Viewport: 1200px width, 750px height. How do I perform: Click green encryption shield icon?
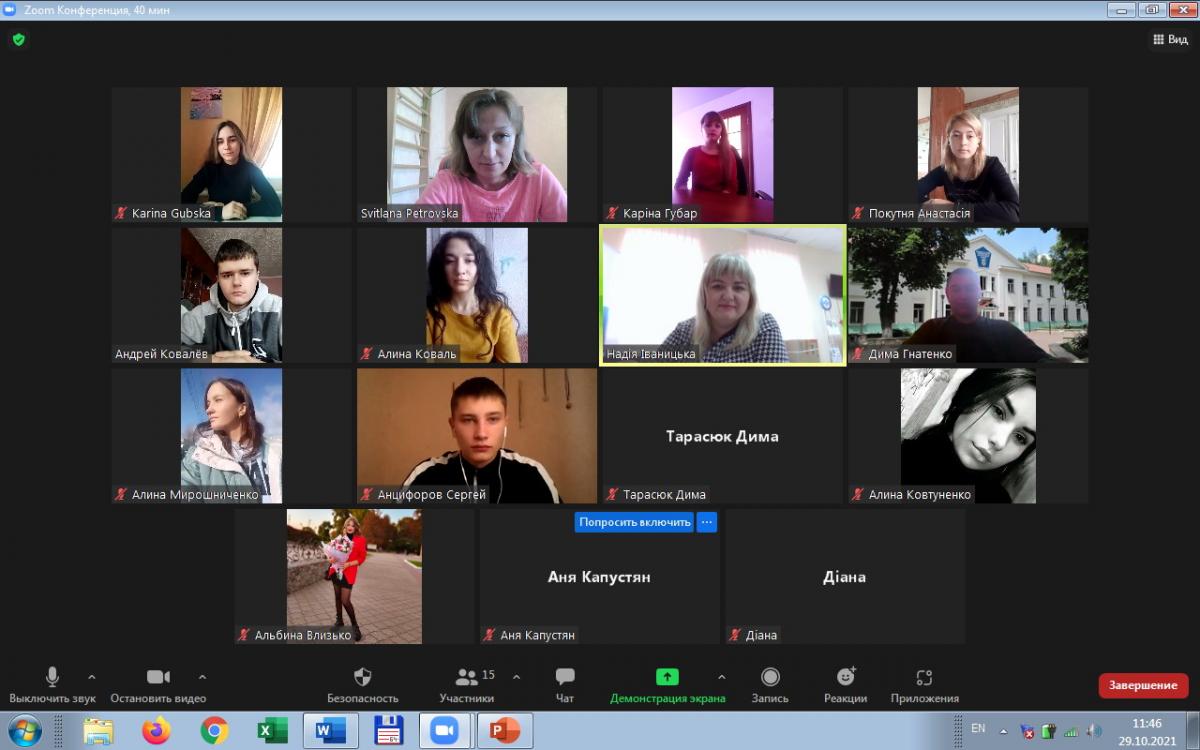[18, 40]
